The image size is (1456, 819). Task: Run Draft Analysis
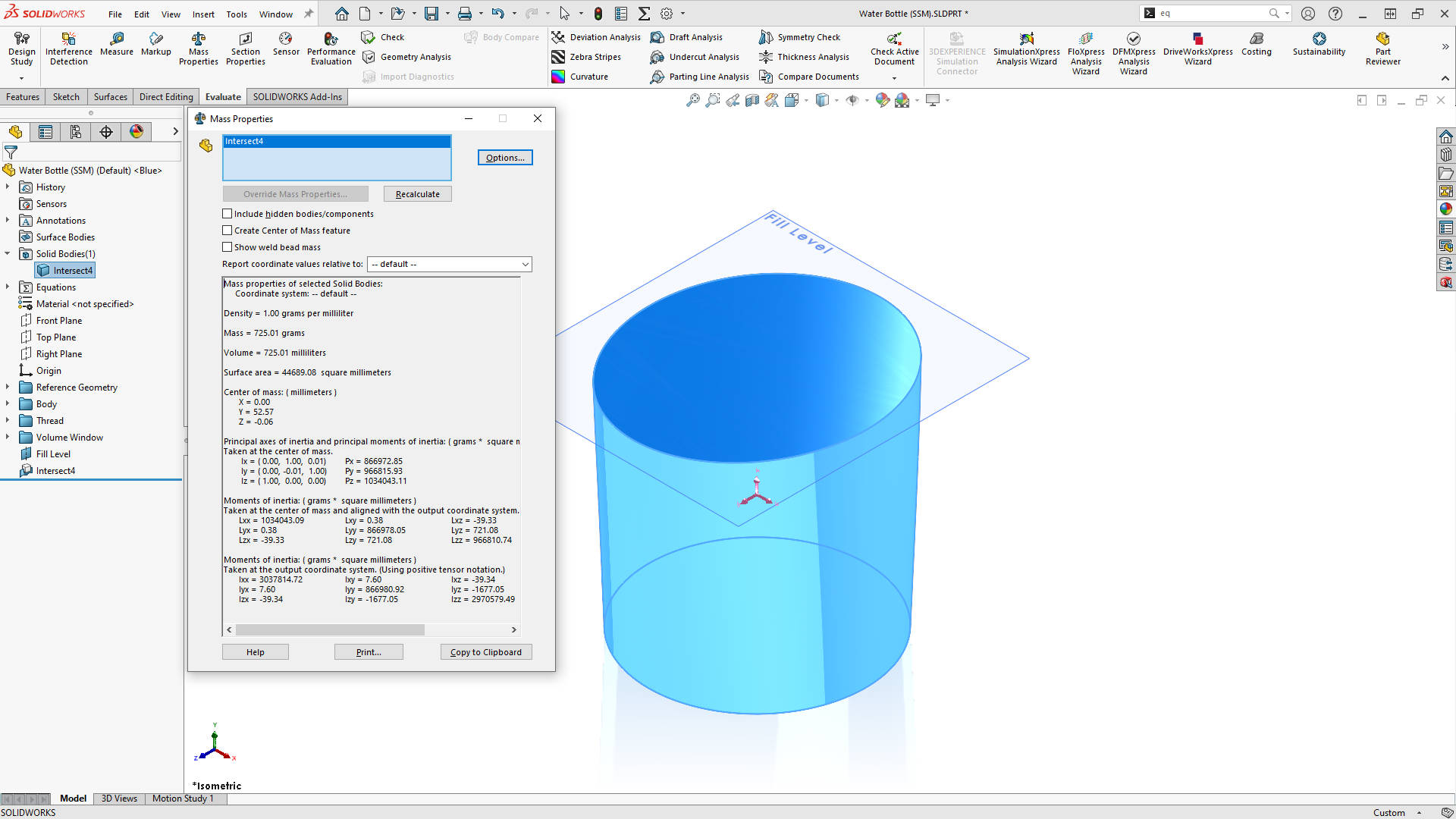[x=687, y=36]
